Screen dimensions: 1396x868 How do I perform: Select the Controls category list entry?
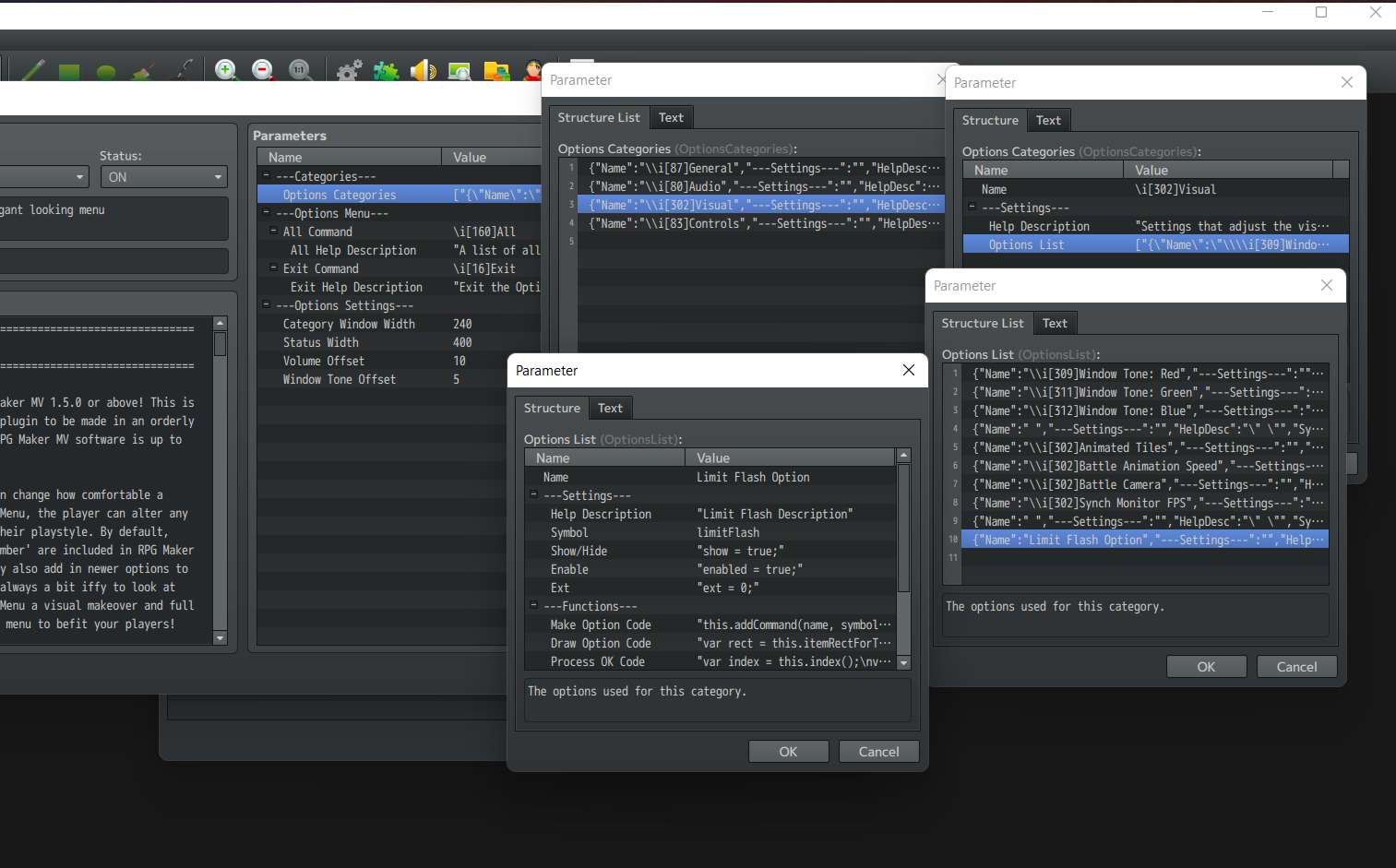pyautogui.click(x=761, y=223)
